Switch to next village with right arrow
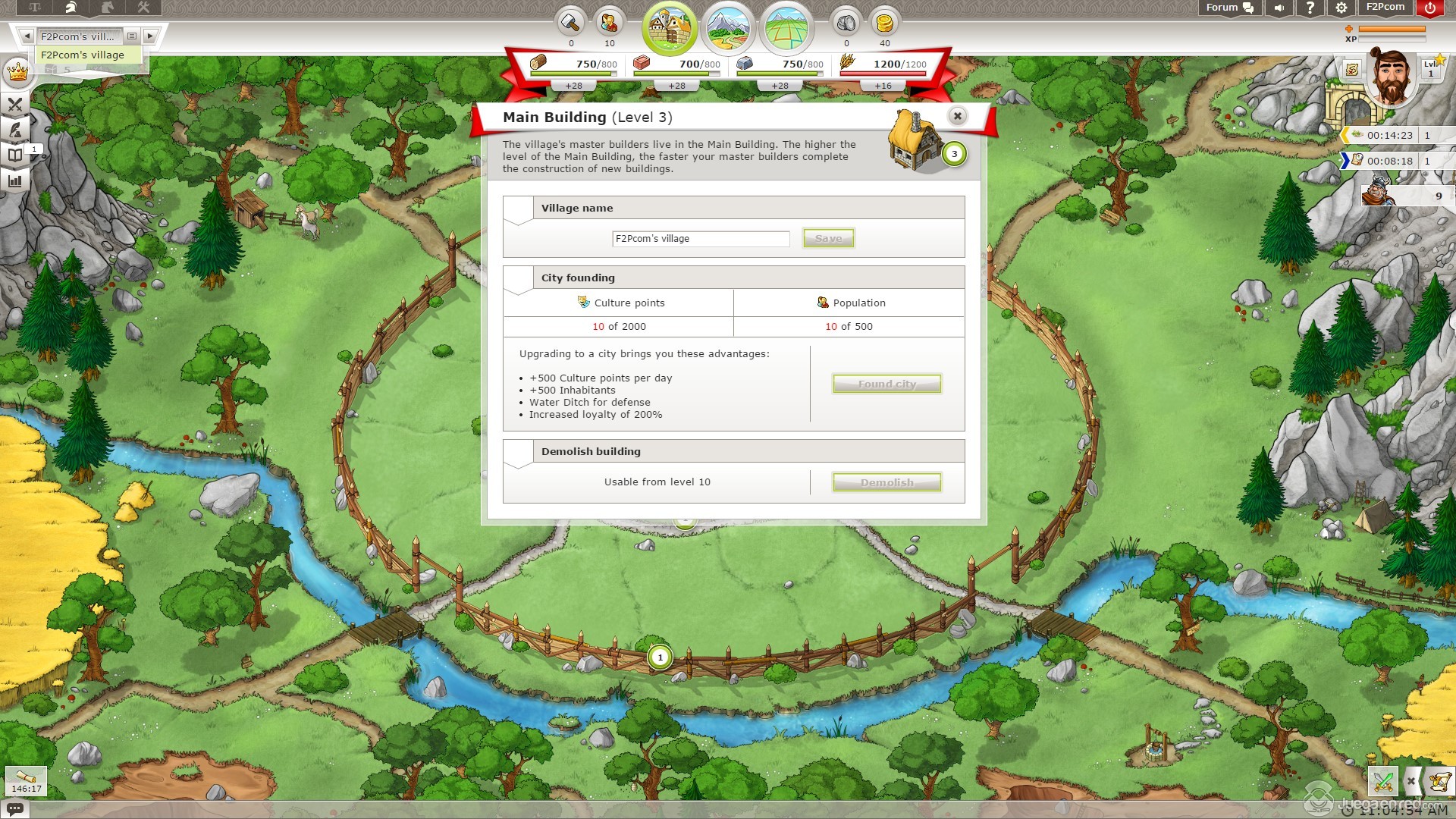The height and width of the screenshot is (819, 1456). 150,36
